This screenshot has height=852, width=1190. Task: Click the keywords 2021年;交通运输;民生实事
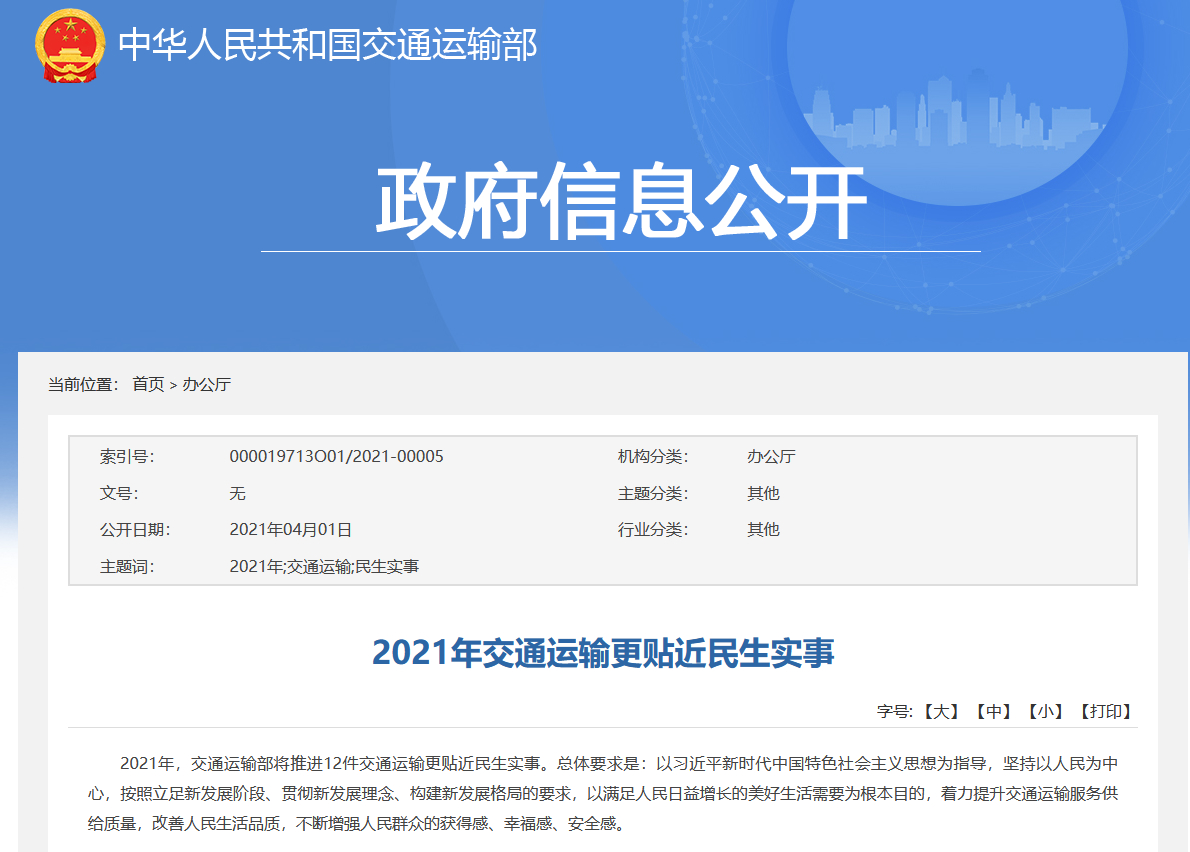click(324, 567)
